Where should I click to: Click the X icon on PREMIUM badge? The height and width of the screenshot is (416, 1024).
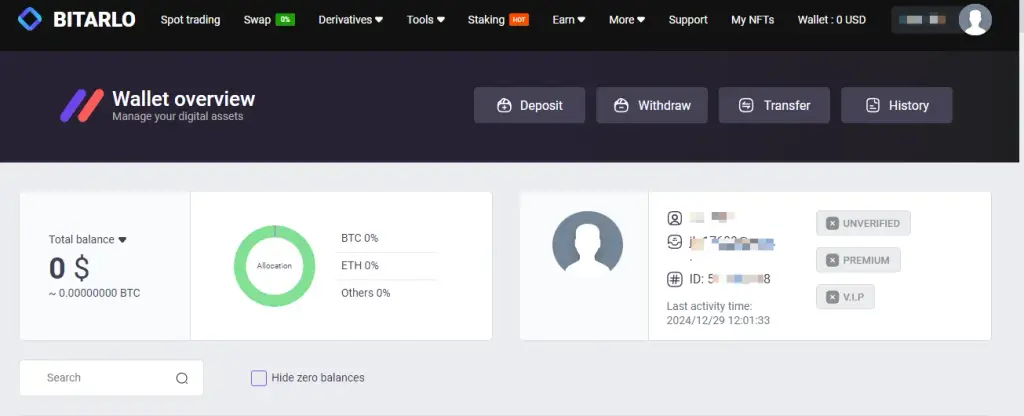[x=832, y=260]
